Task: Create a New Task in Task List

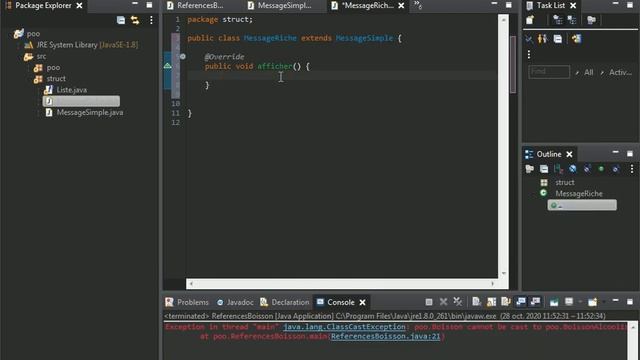Action: point(530,20)
